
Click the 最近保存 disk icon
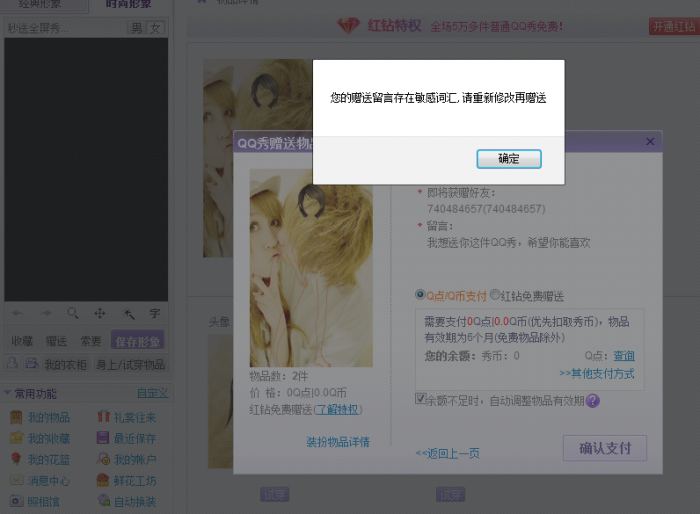point(103,438)
